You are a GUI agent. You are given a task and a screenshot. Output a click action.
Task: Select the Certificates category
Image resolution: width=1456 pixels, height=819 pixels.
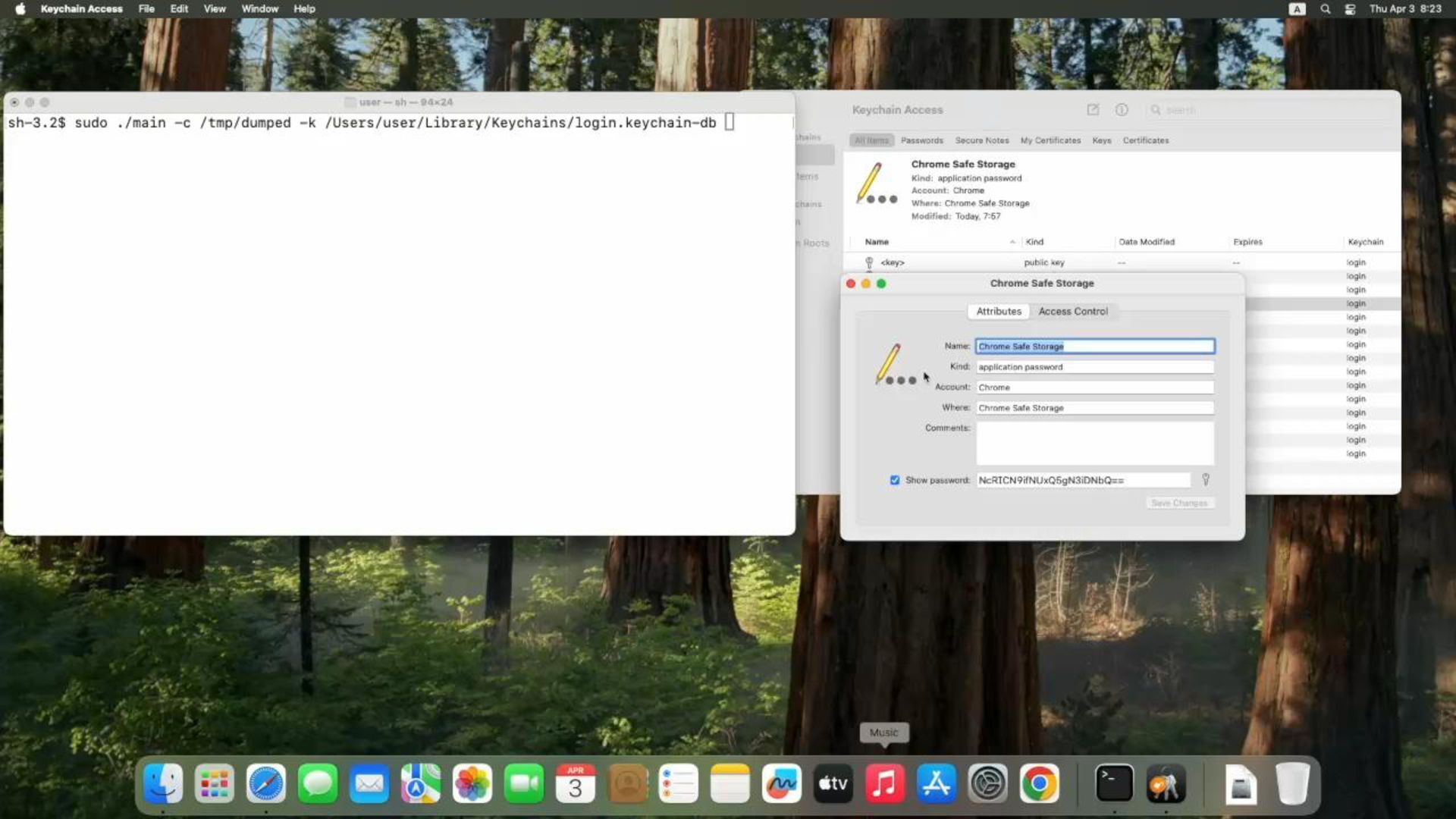pos(1146,140)
